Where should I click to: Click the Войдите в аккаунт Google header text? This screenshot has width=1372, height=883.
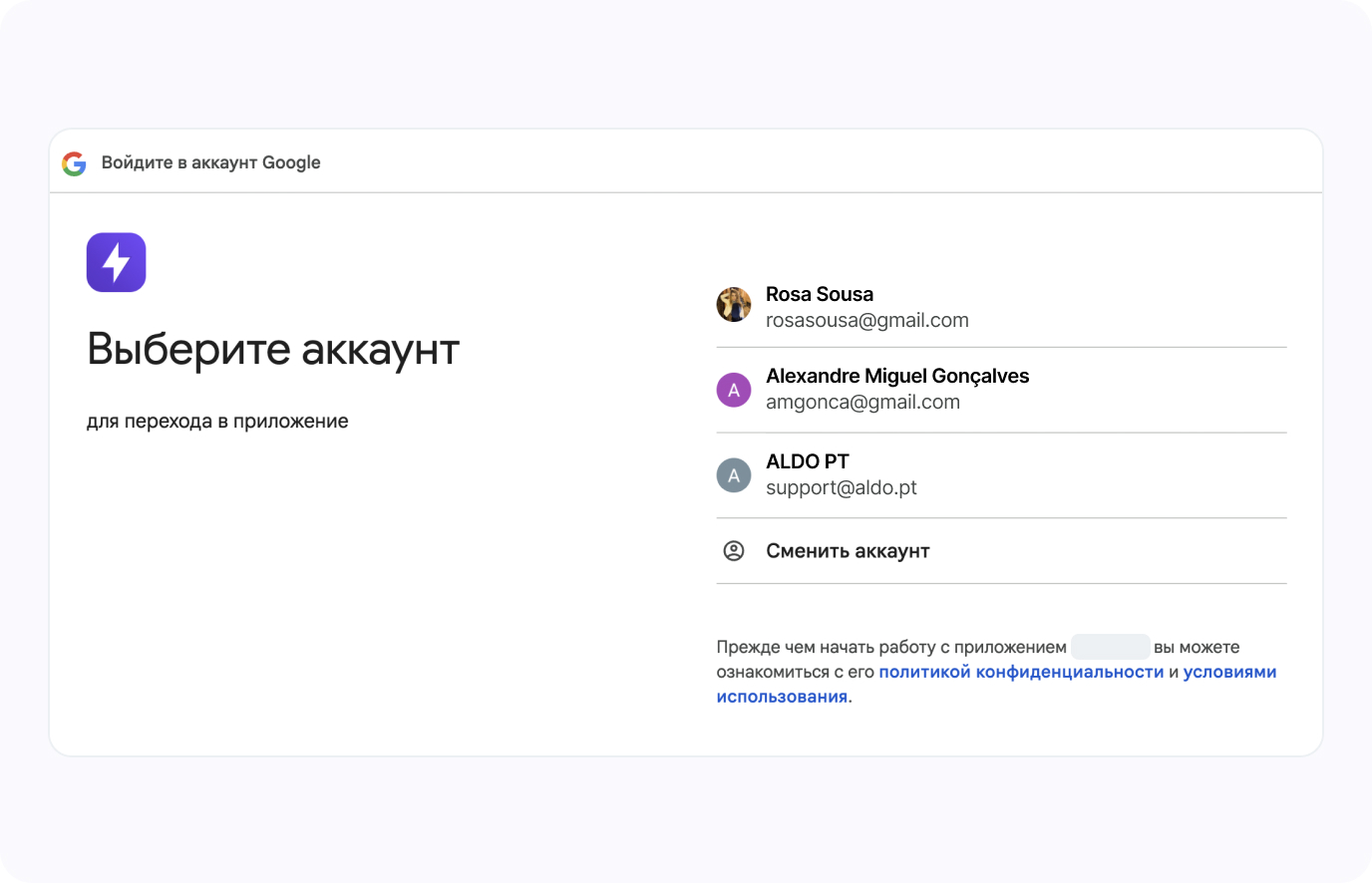point(210,163)
